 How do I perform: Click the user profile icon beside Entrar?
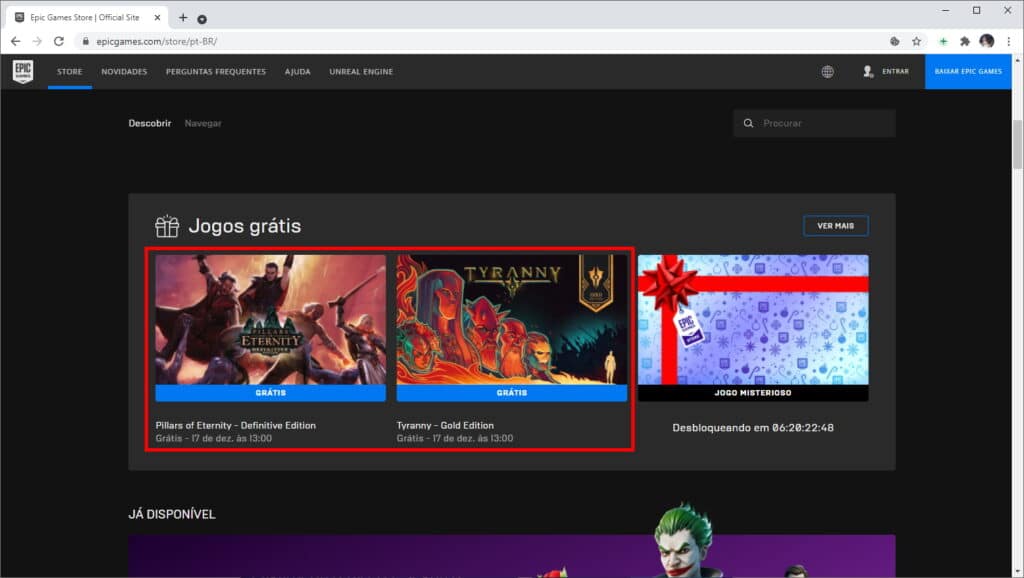(868, 71)
